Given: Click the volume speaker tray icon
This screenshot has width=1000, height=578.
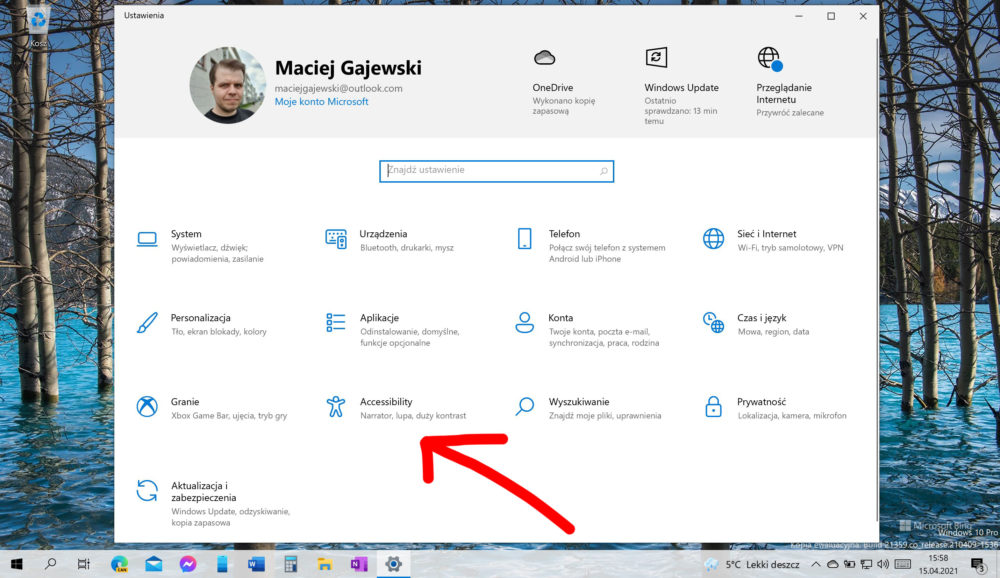Looking at the screenshot, I should (x=883, y=564).
